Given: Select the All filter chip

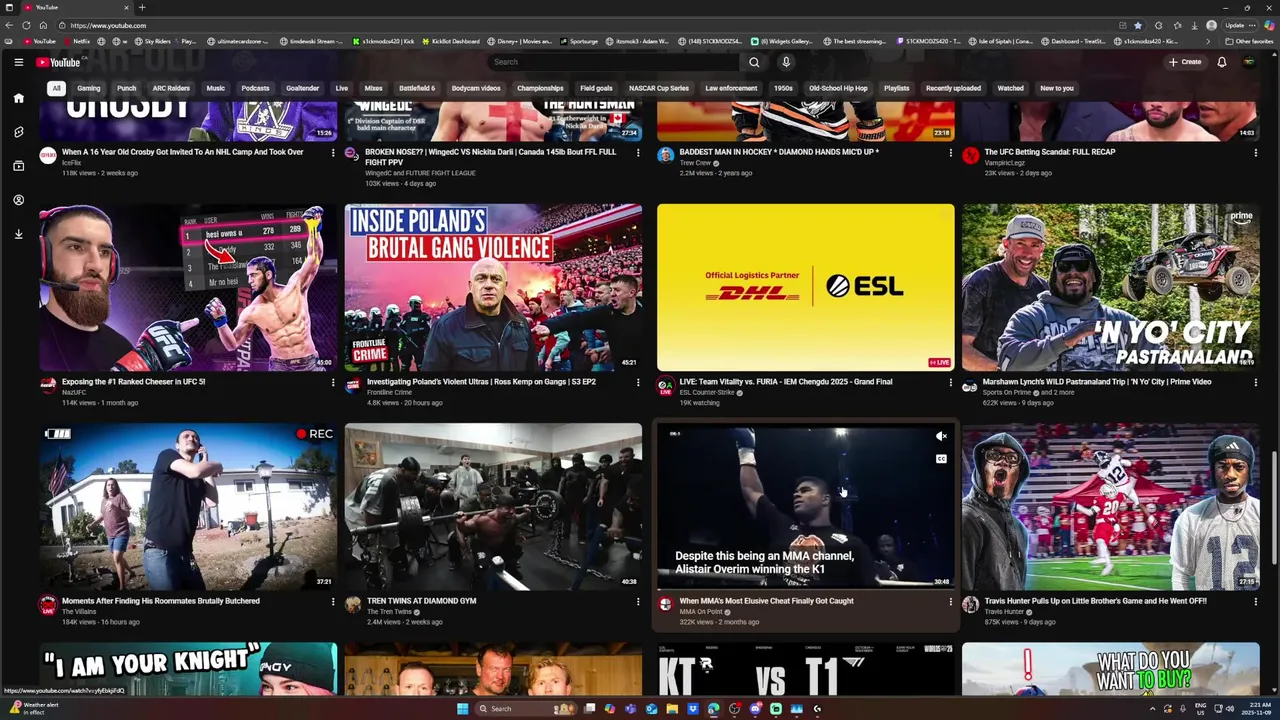Looking at the screenshot, I should (x=56, y=88).
